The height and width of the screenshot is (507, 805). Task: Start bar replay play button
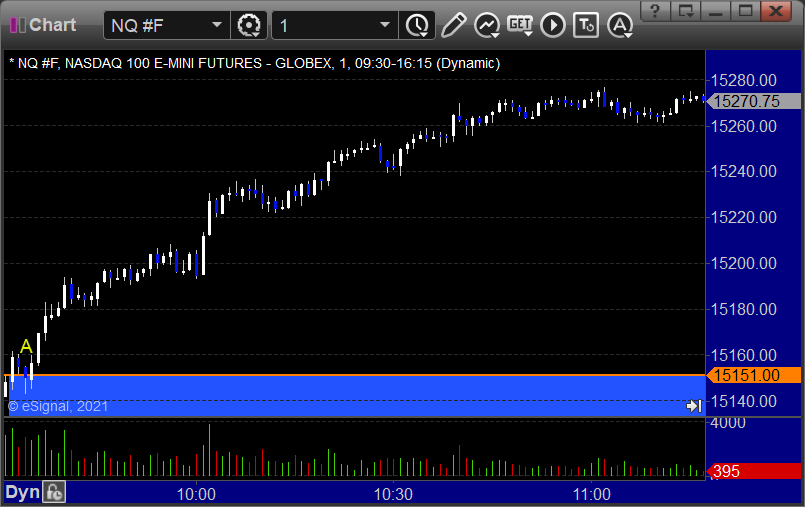point(553,25)
